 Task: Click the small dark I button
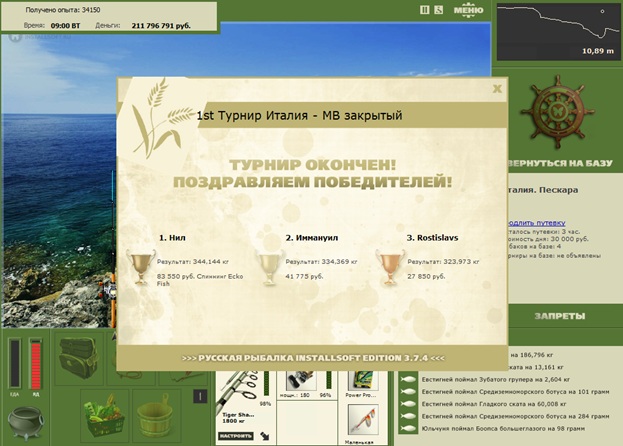200,396
